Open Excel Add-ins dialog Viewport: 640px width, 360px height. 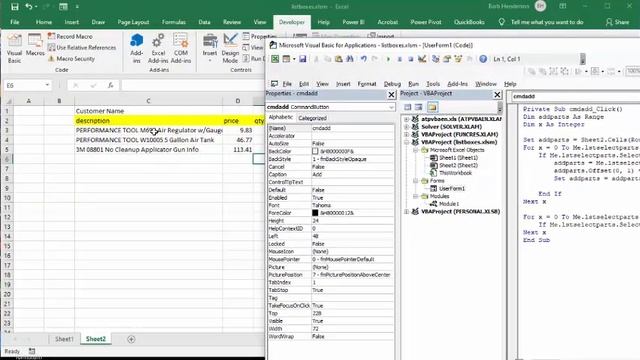158,48
